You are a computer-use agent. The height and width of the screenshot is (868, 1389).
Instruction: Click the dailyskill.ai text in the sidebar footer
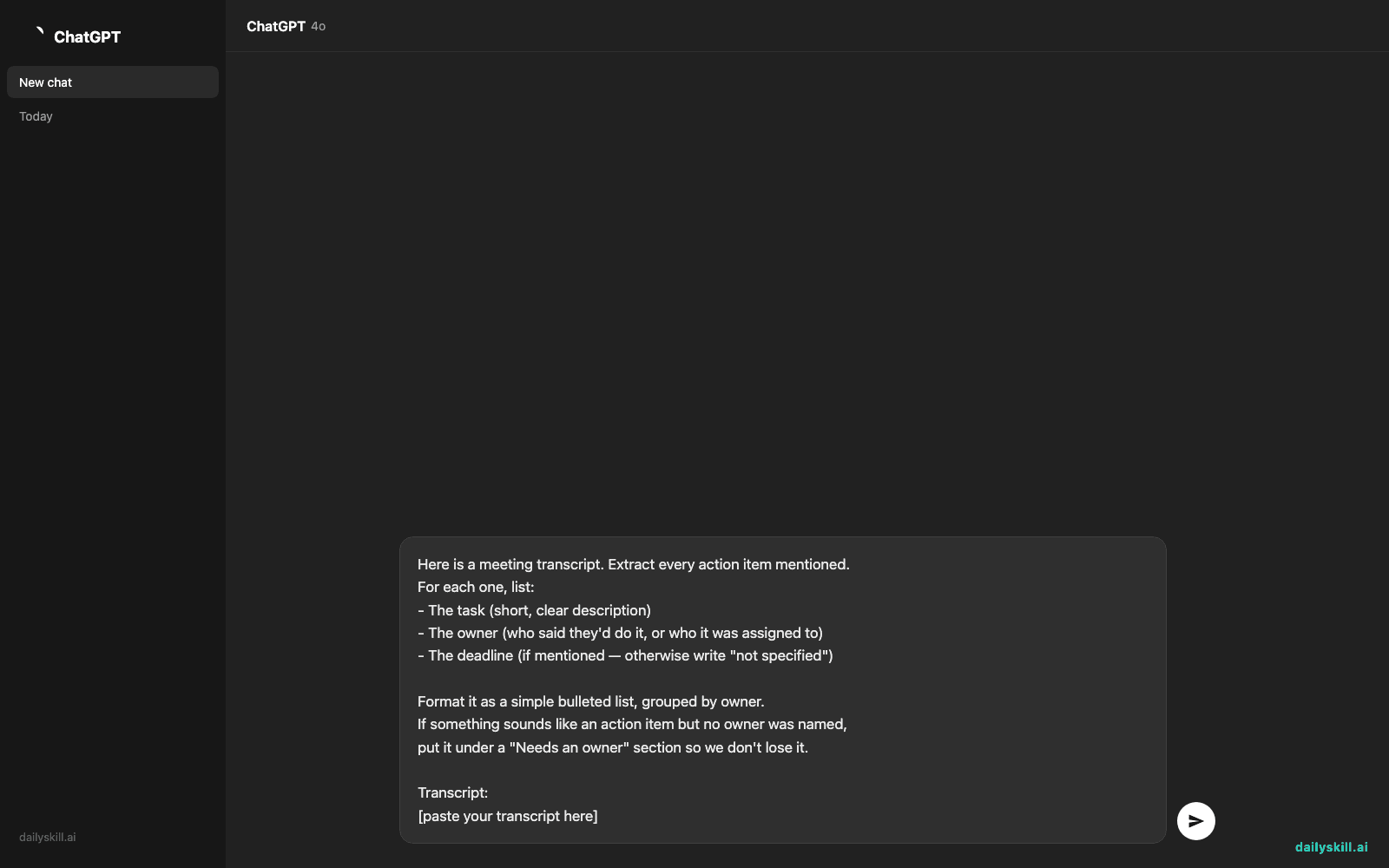pyautogui.click(x=48, y=838)
